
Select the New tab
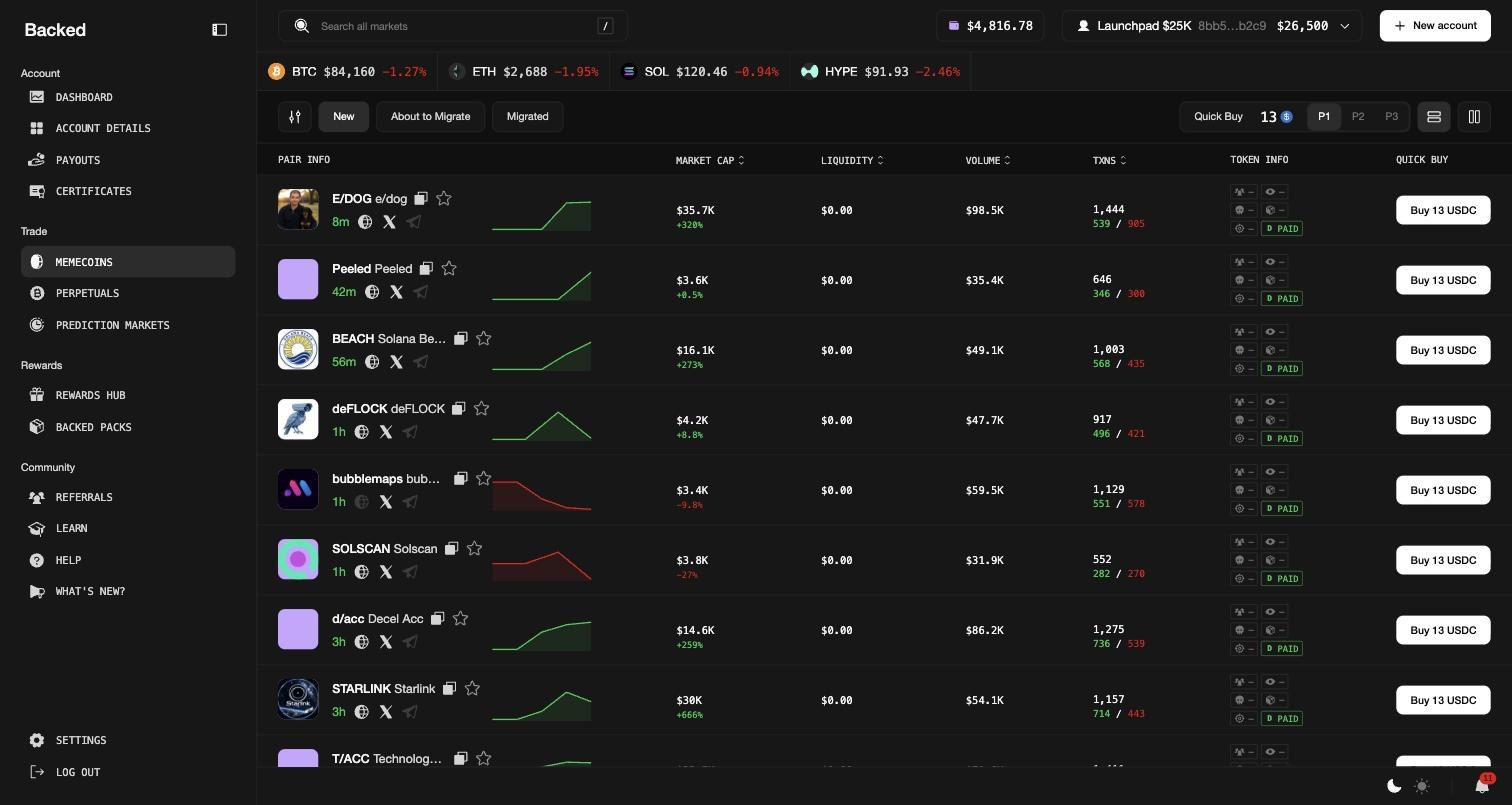(344, 117)
